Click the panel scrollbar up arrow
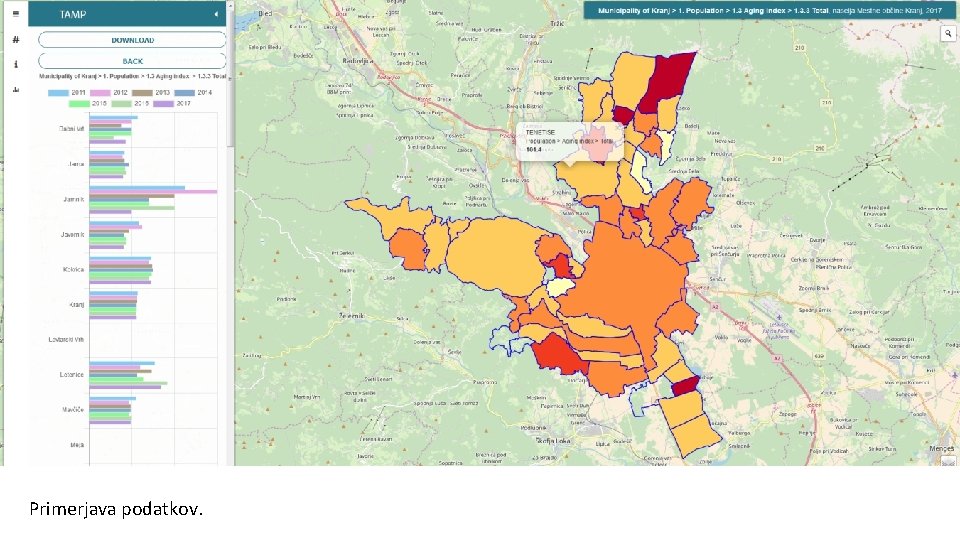 pos(230,6)
